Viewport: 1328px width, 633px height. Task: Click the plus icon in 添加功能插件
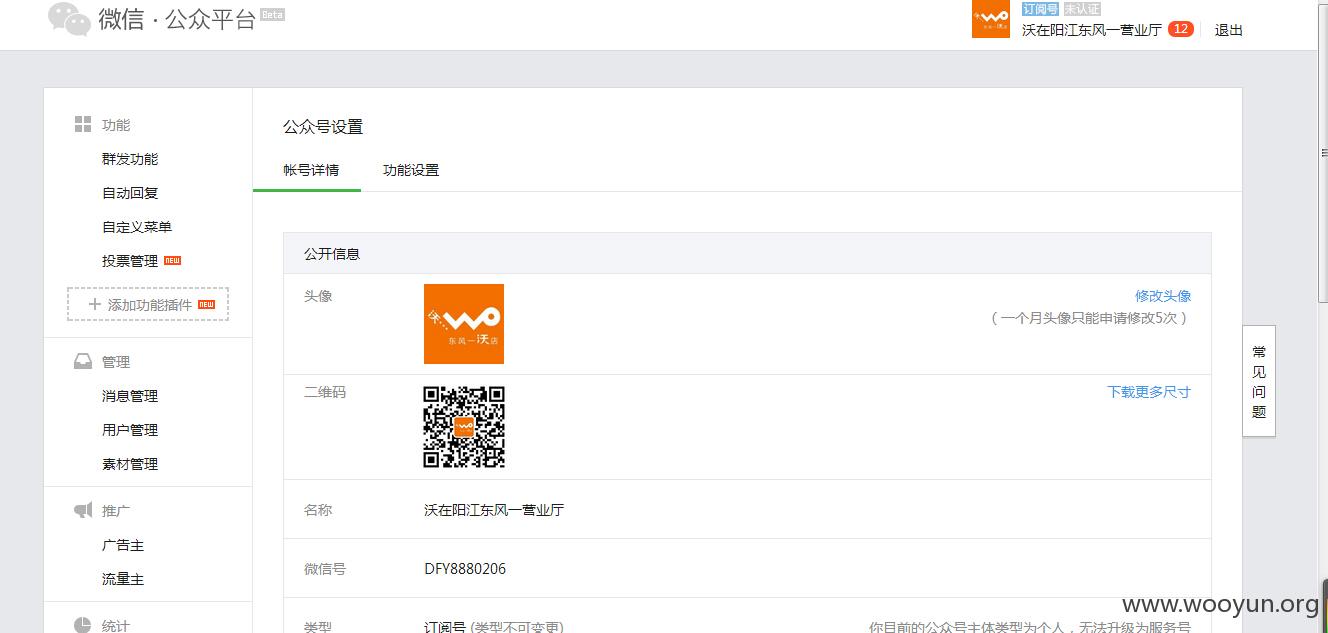[95, 304]
